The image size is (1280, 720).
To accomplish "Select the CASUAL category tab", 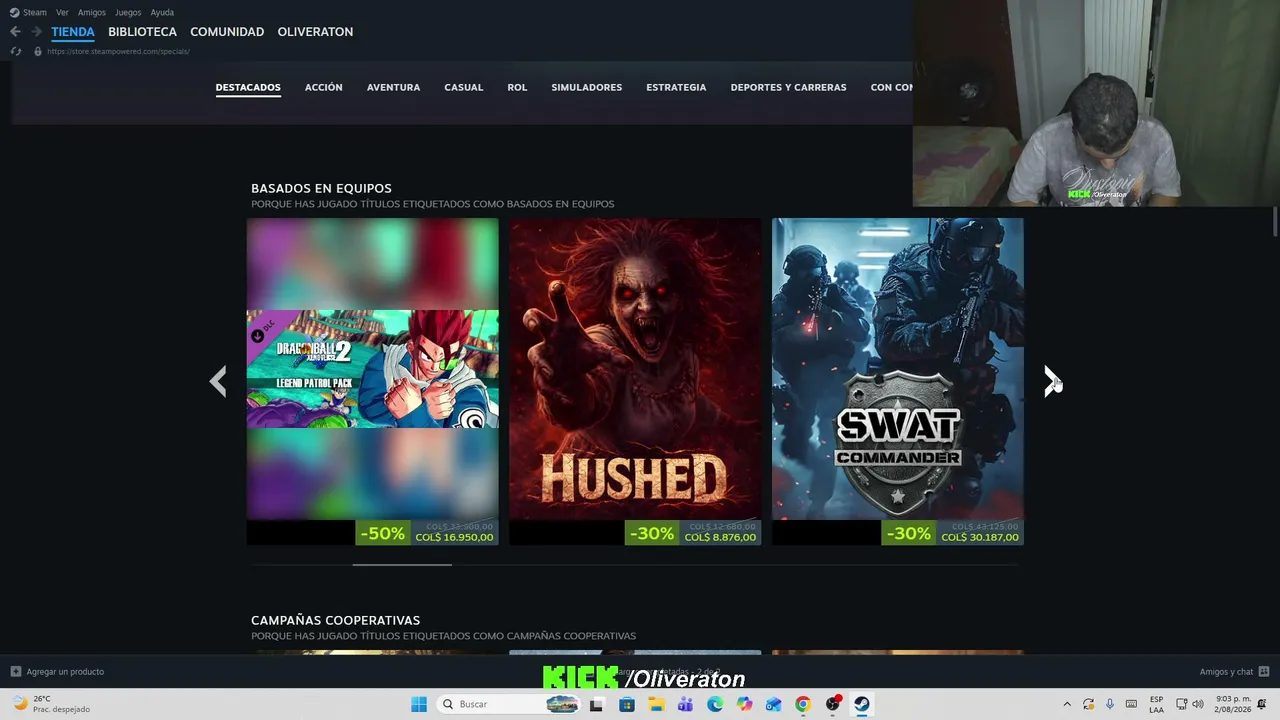I will pos(464,87).
